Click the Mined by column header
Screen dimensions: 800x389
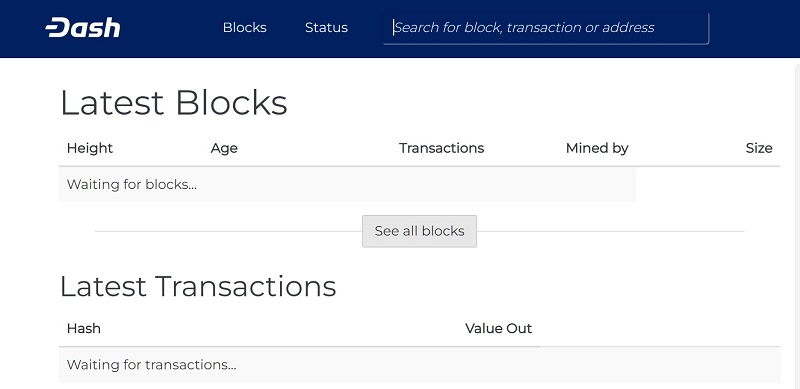(597, 149)
